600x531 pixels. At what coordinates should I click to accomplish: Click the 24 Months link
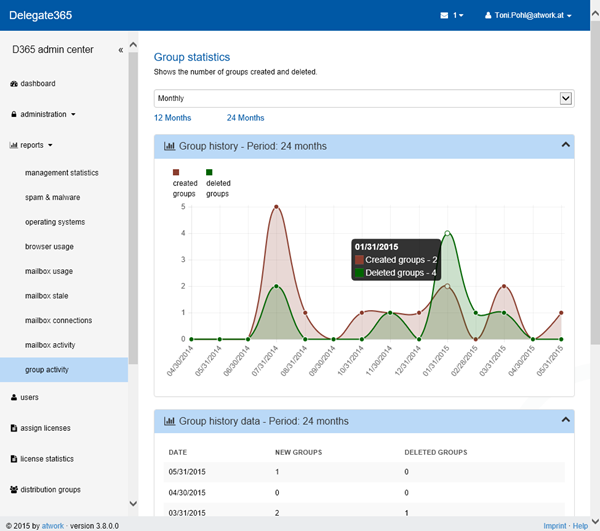click(245, 118)
